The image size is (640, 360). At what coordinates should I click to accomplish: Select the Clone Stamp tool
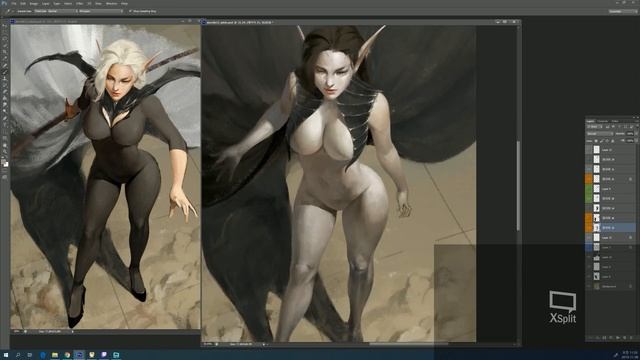(5, 78)
